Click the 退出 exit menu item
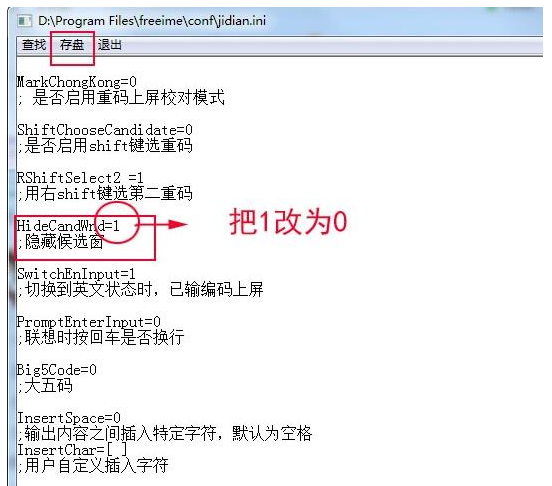552x486 pixels. tap(110, 45)
